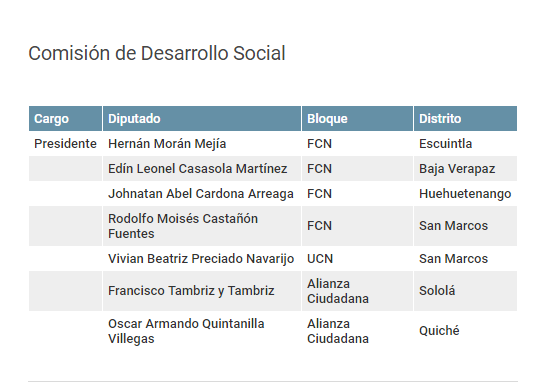Click the Baja Verapaz district cell
This screenshot has height=388, width=547.
[x=457, y=169]
